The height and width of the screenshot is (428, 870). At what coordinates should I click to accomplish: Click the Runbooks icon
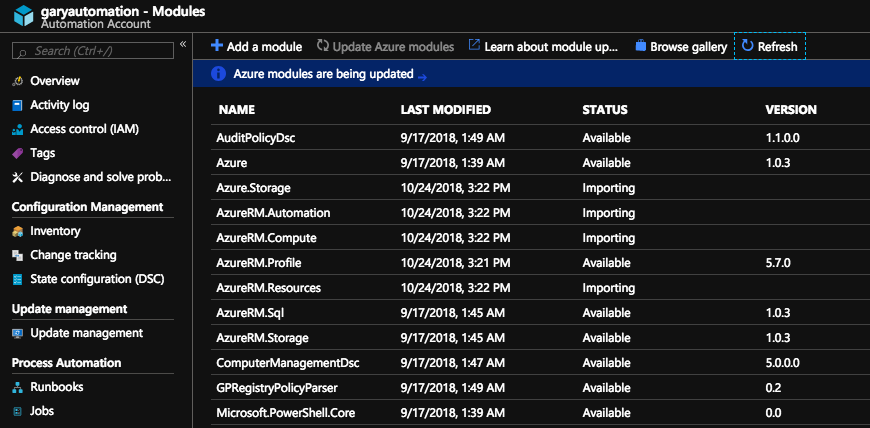(x=18, y=387)
